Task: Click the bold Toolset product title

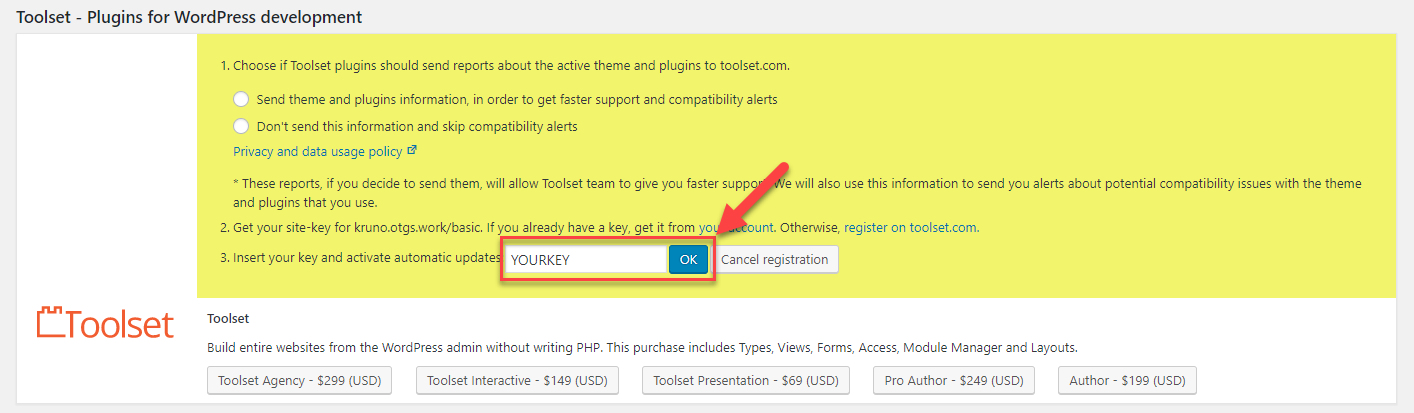Action: pyautogui.click(x=228, y=318)
